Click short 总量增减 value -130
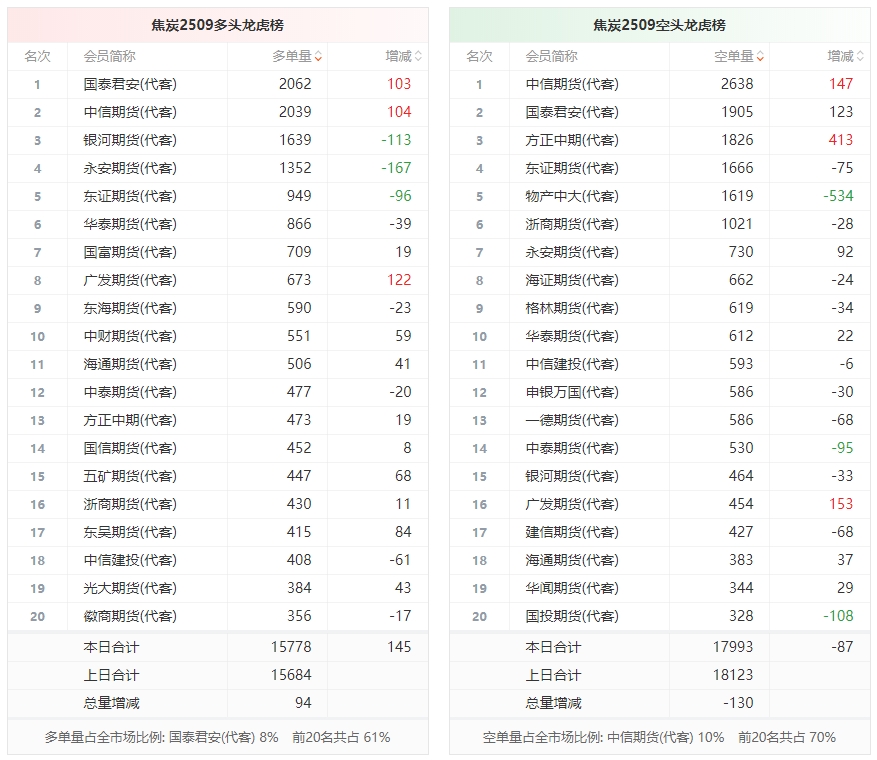The height and width of the screenshot is (760, 877). (x=738, y=703)
